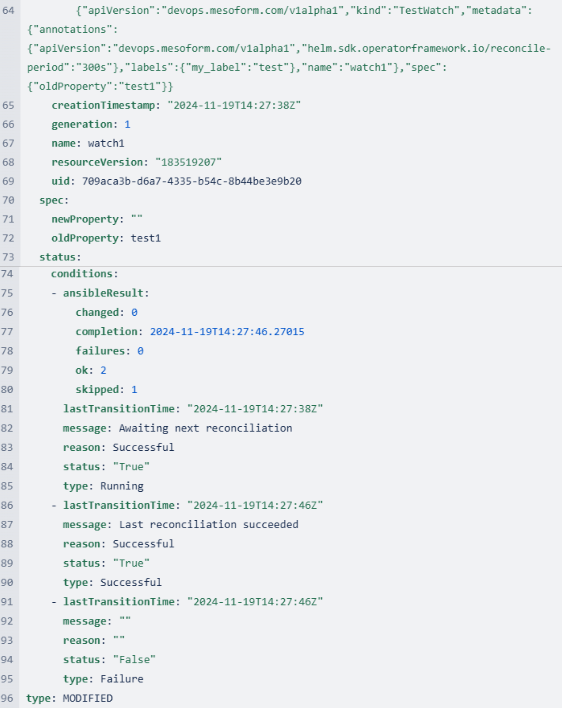Select the Last reconciliation succeeded message
The image size is (562, 708).
pyautogui.click(x=209, y=524)
